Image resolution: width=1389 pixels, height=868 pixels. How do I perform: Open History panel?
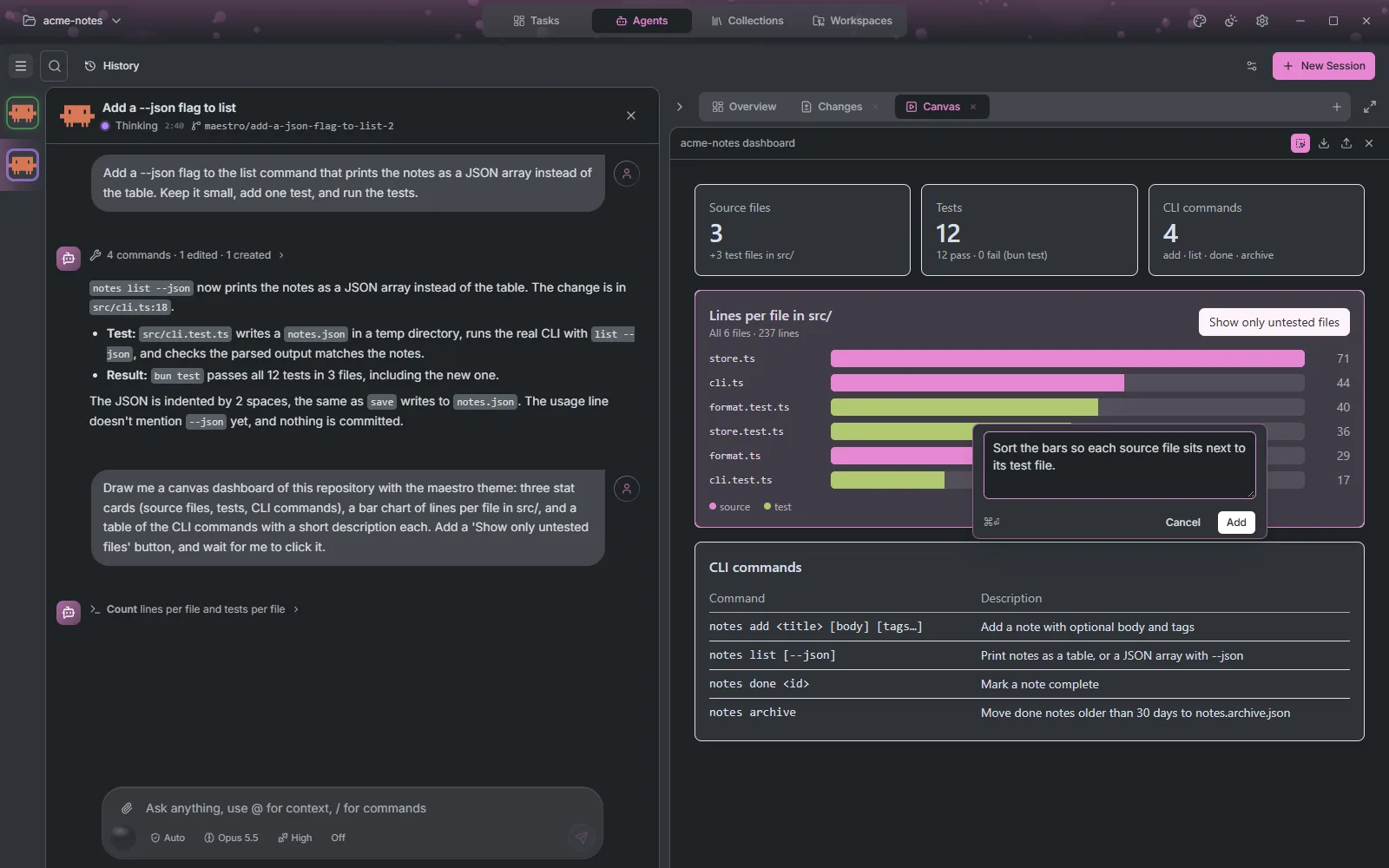112,66
